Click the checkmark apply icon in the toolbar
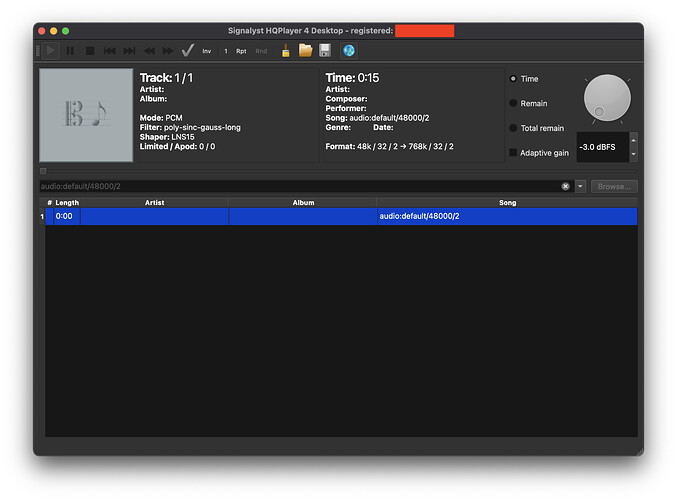 click(x=188, y=50)
